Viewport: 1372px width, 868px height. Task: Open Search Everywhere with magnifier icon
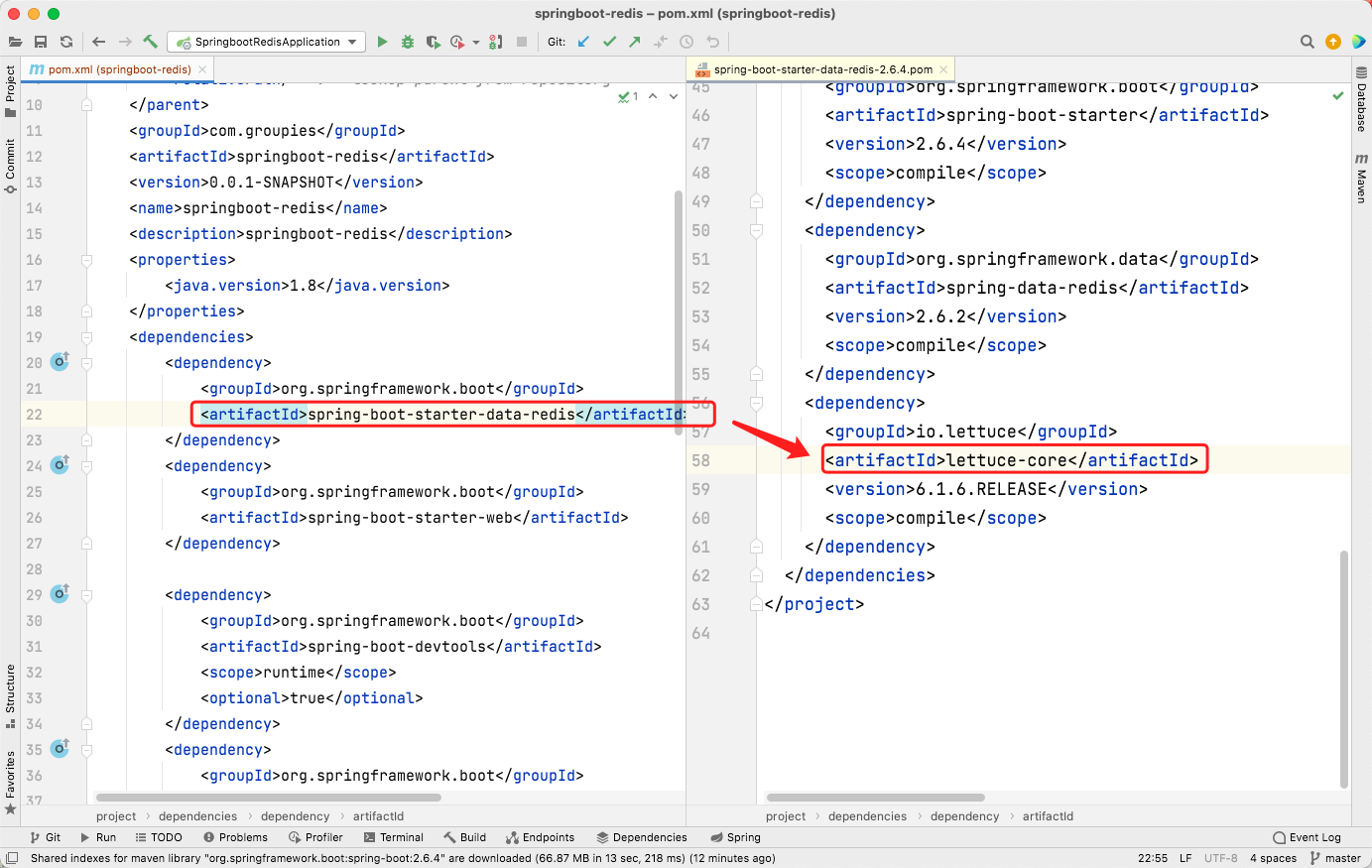(x=1308, y=42)
